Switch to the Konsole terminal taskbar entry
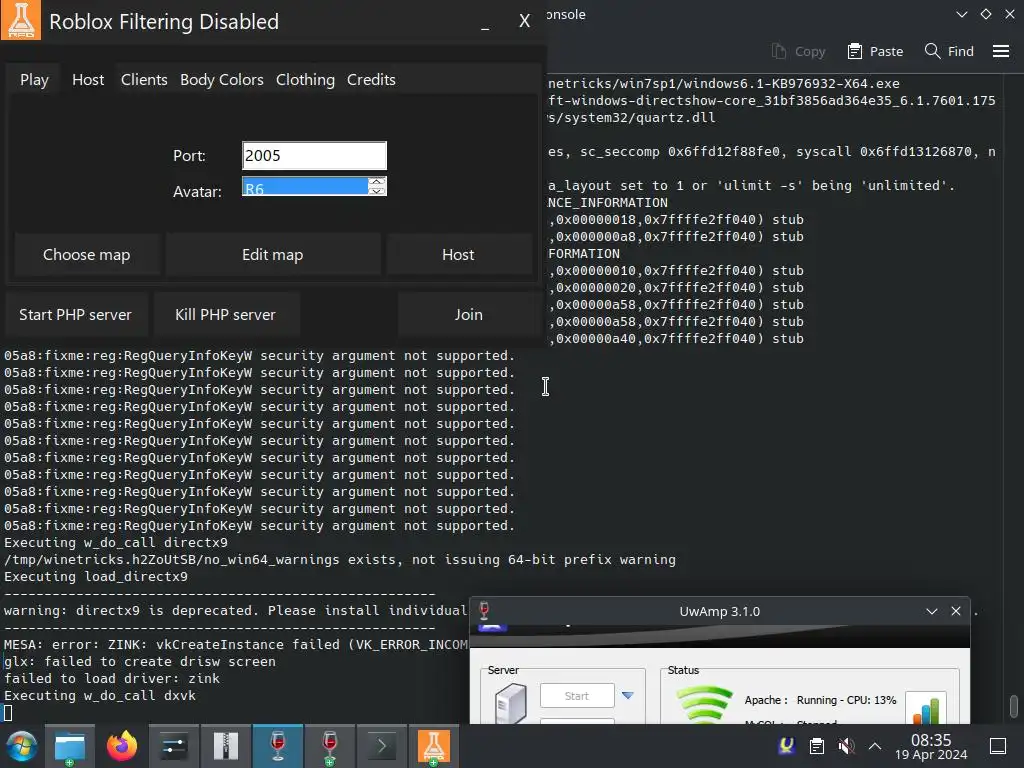 (382, 746)
